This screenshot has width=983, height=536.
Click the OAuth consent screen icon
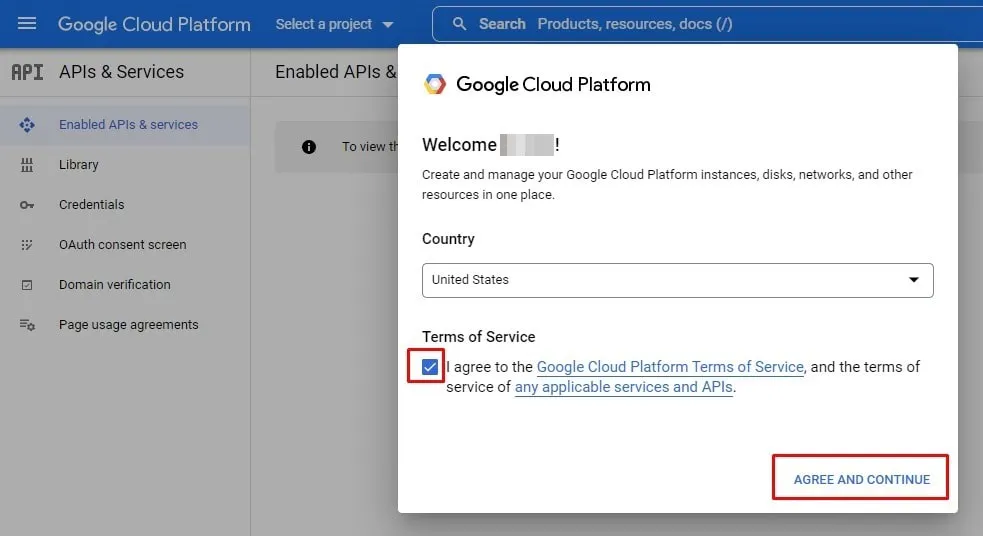click(x=27, y=245)
